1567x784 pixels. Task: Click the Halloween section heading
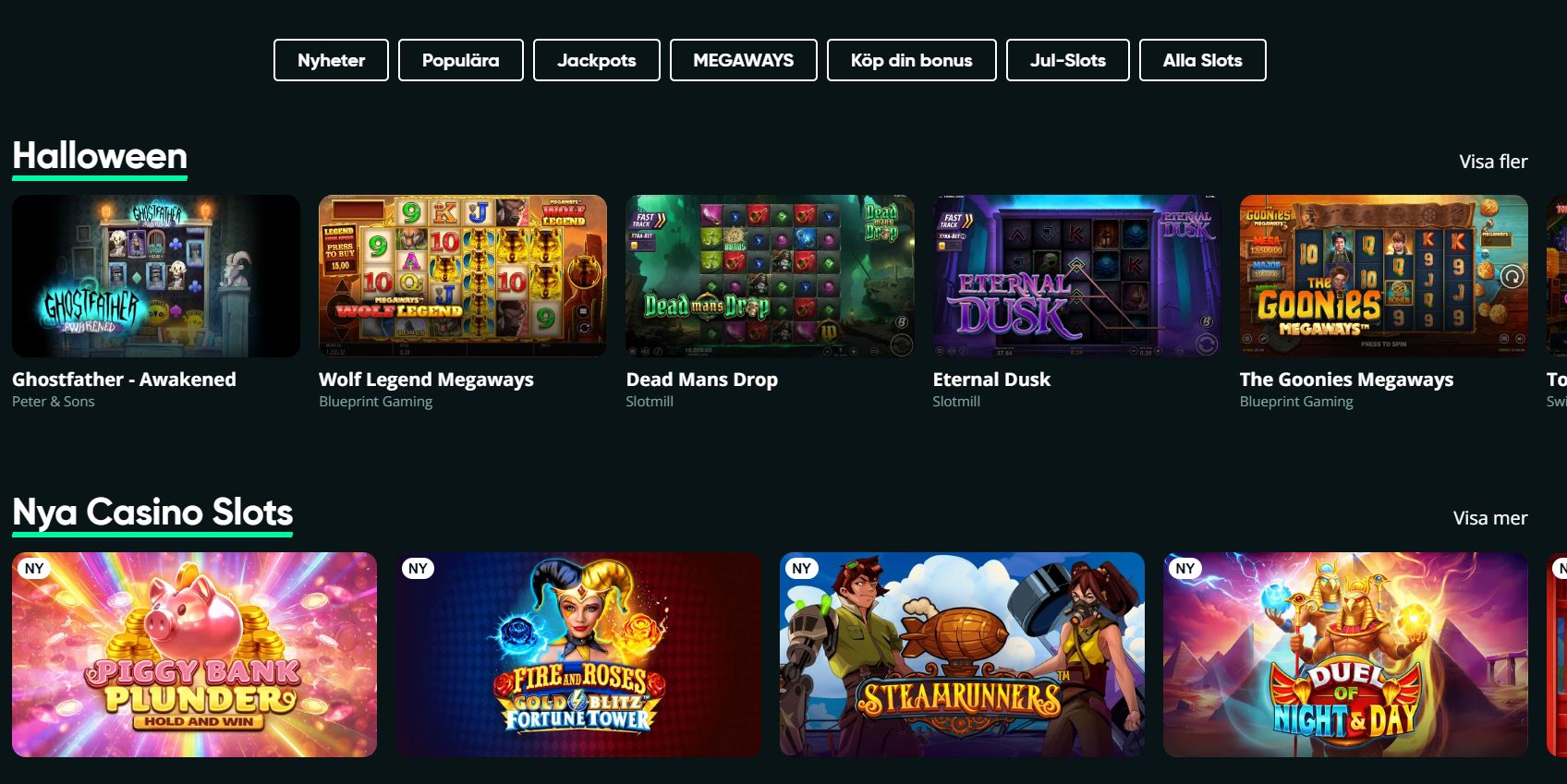pos(100,156)
